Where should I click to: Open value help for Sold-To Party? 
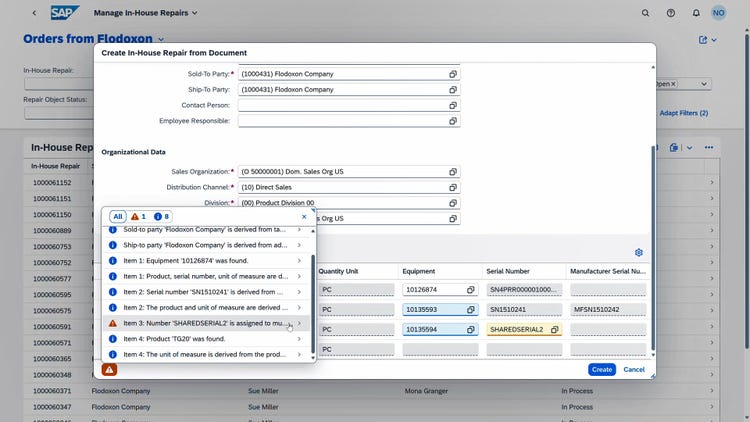coord(452,74)
